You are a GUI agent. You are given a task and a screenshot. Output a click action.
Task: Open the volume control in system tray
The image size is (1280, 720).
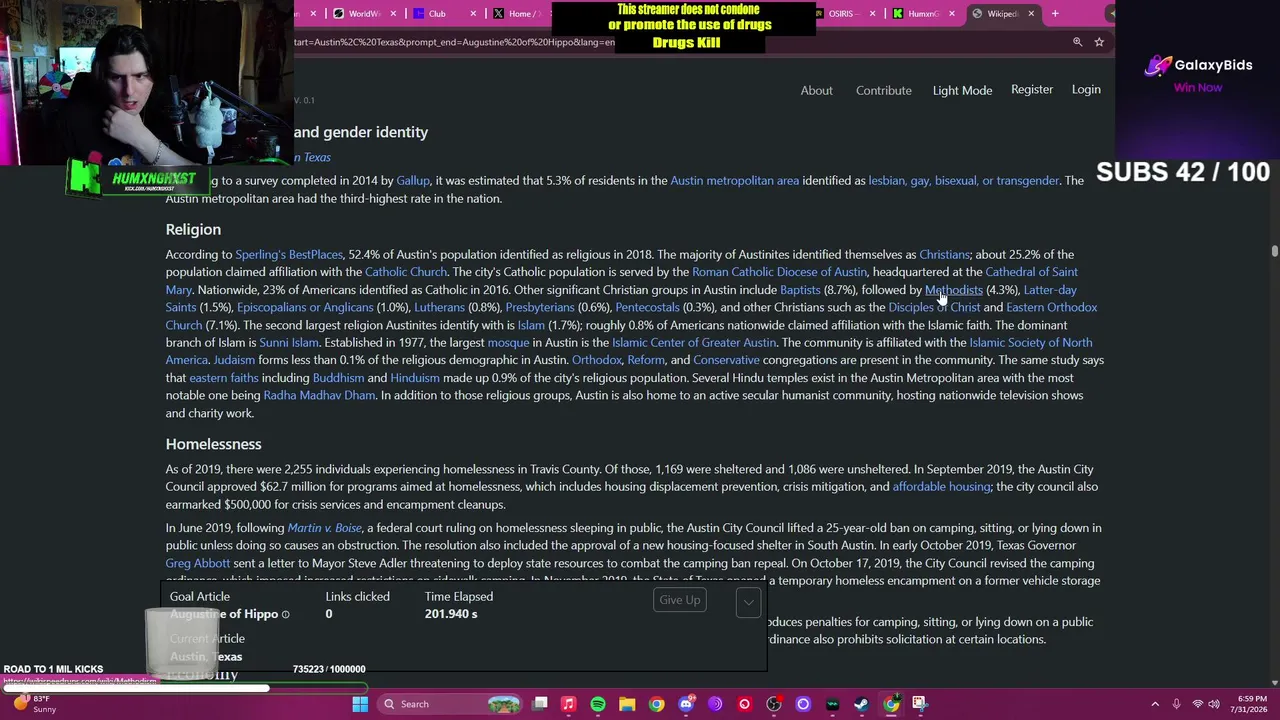click(1216, 704)
